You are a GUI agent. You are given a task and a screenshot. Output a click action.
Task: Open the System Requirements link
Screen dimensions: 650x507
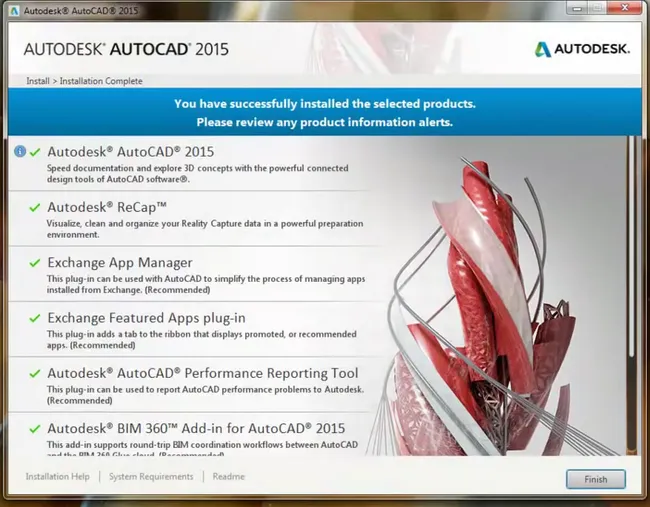(151, 477)
